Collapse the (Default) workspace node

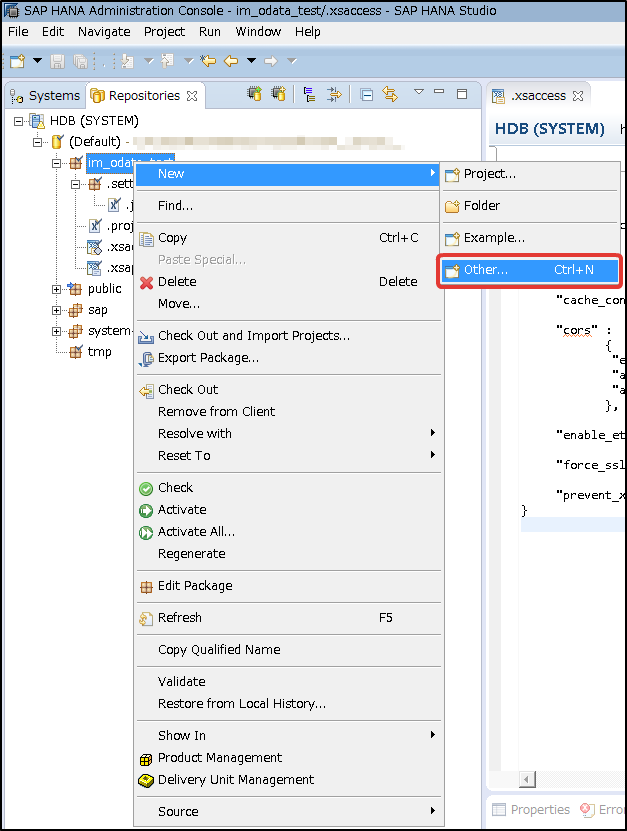[x=37, y=142]
